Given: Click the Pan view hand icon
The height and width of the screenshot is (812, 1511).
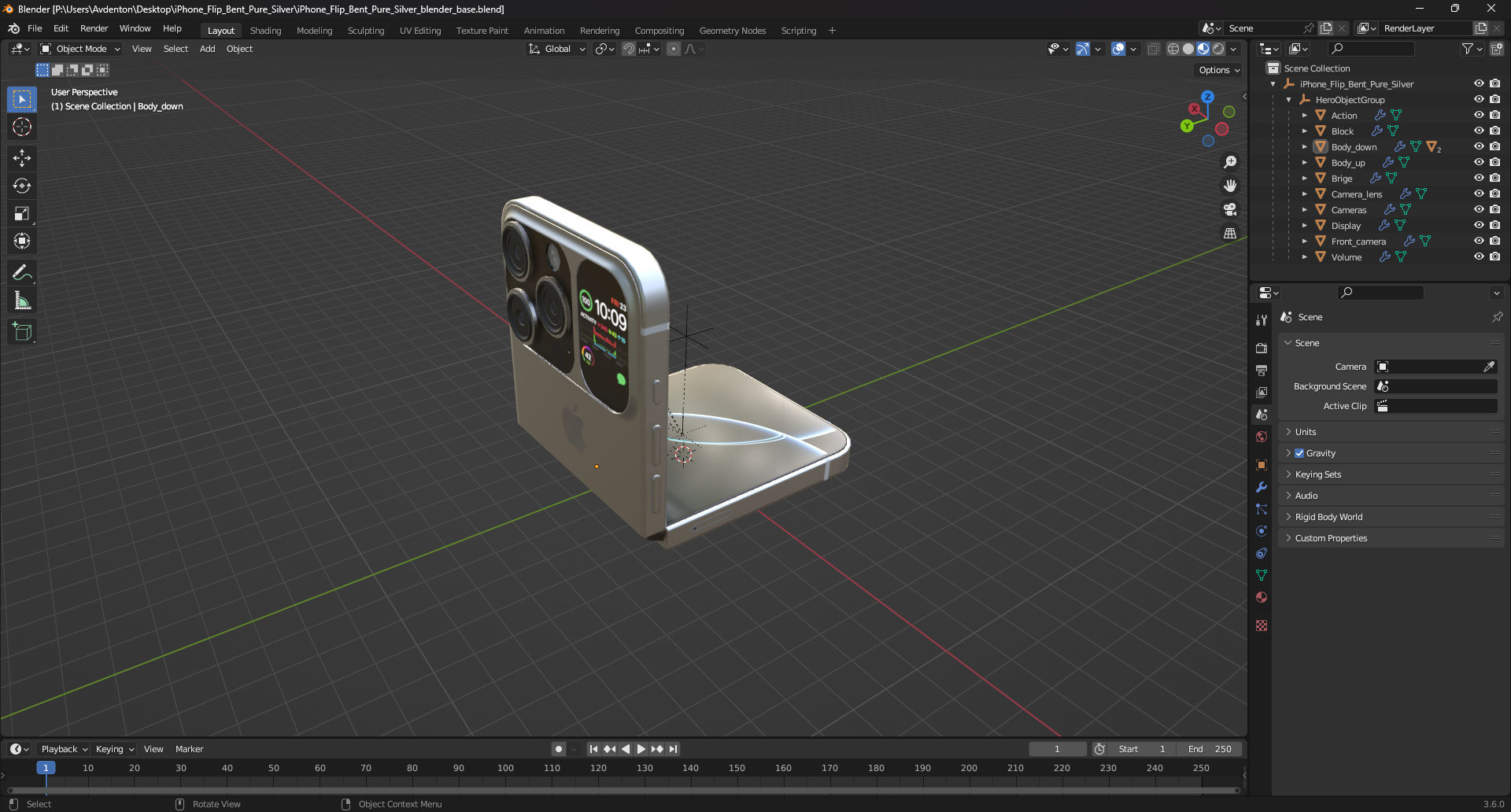Looking at the screenshot, I should 1229,186.
